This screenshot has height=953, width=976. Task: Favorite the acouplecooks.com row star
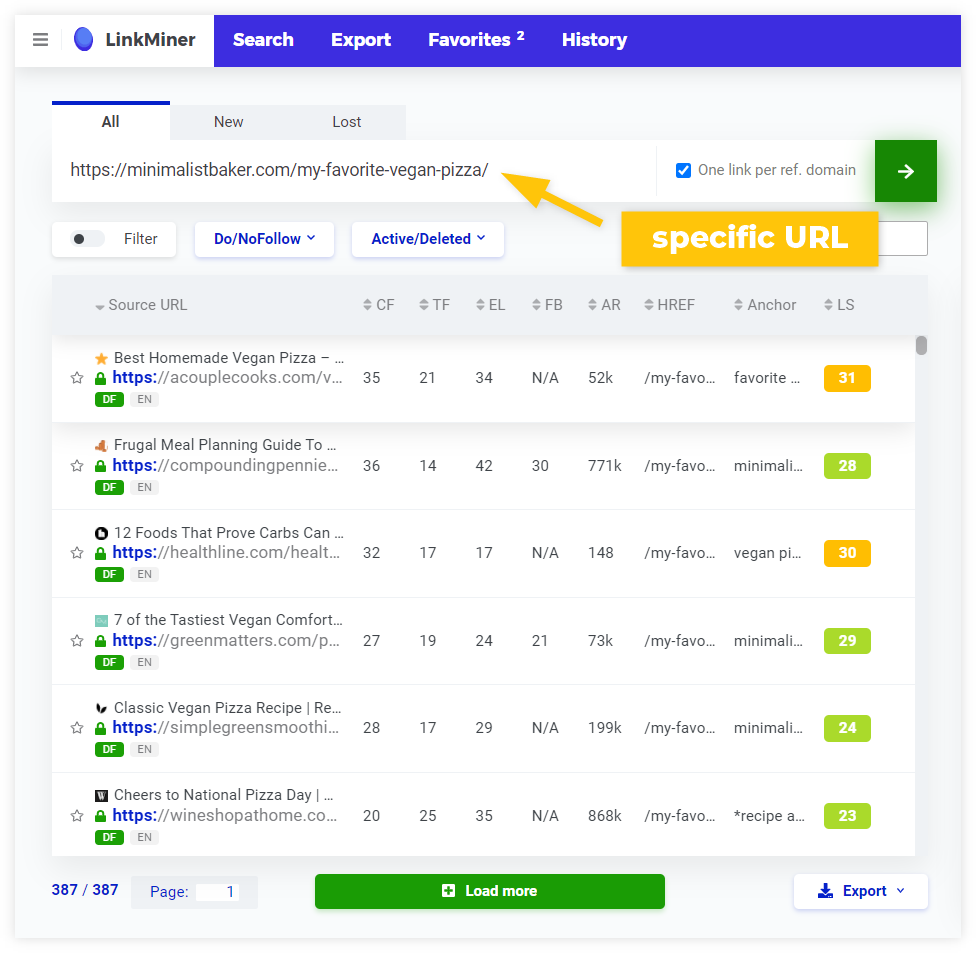click(77, 378)
